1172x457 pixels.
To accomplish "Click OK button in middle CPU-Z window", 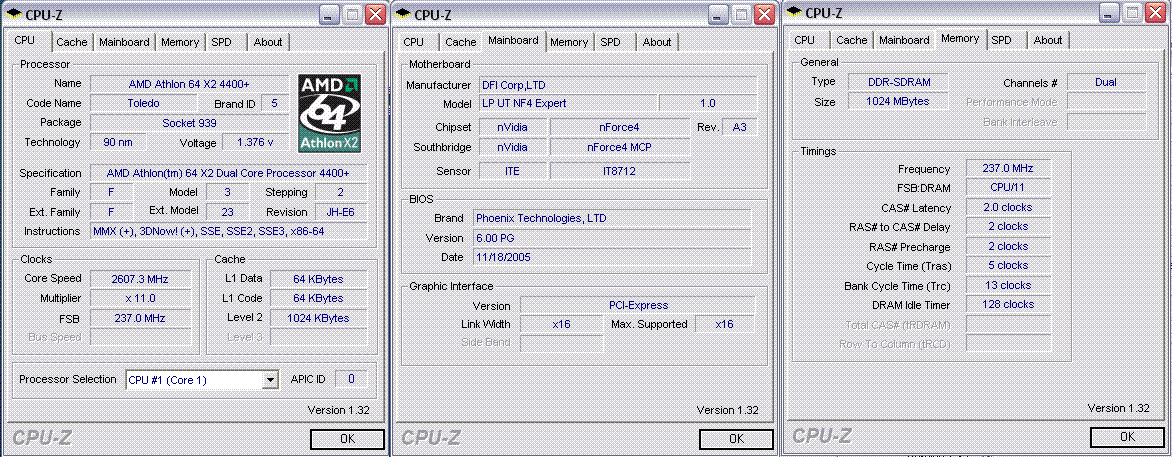I will pos(735,438).
